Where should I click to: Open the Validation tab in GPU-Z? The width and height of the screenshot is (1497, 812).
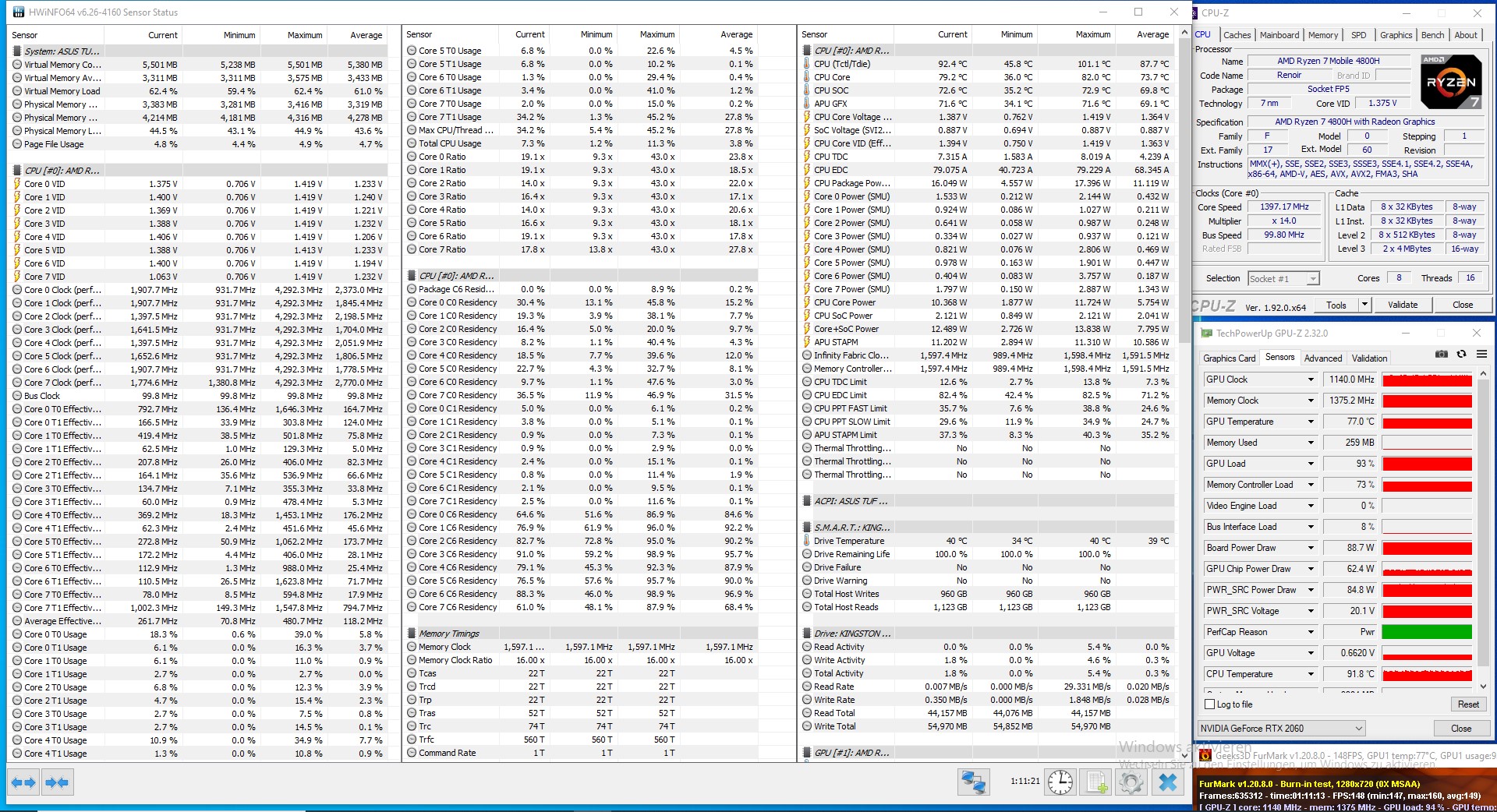(1369, 358)
